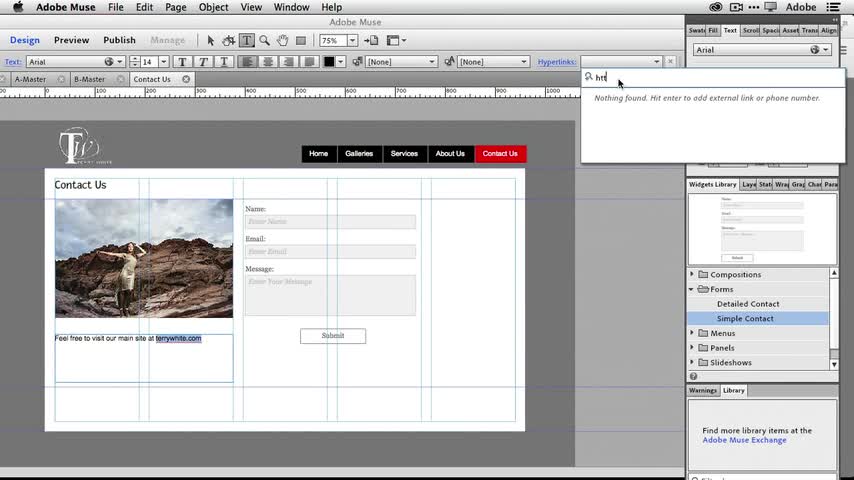Close the Contact Us tab
The height and width of the screenshot is (480, 854).
tap(186, 80)
